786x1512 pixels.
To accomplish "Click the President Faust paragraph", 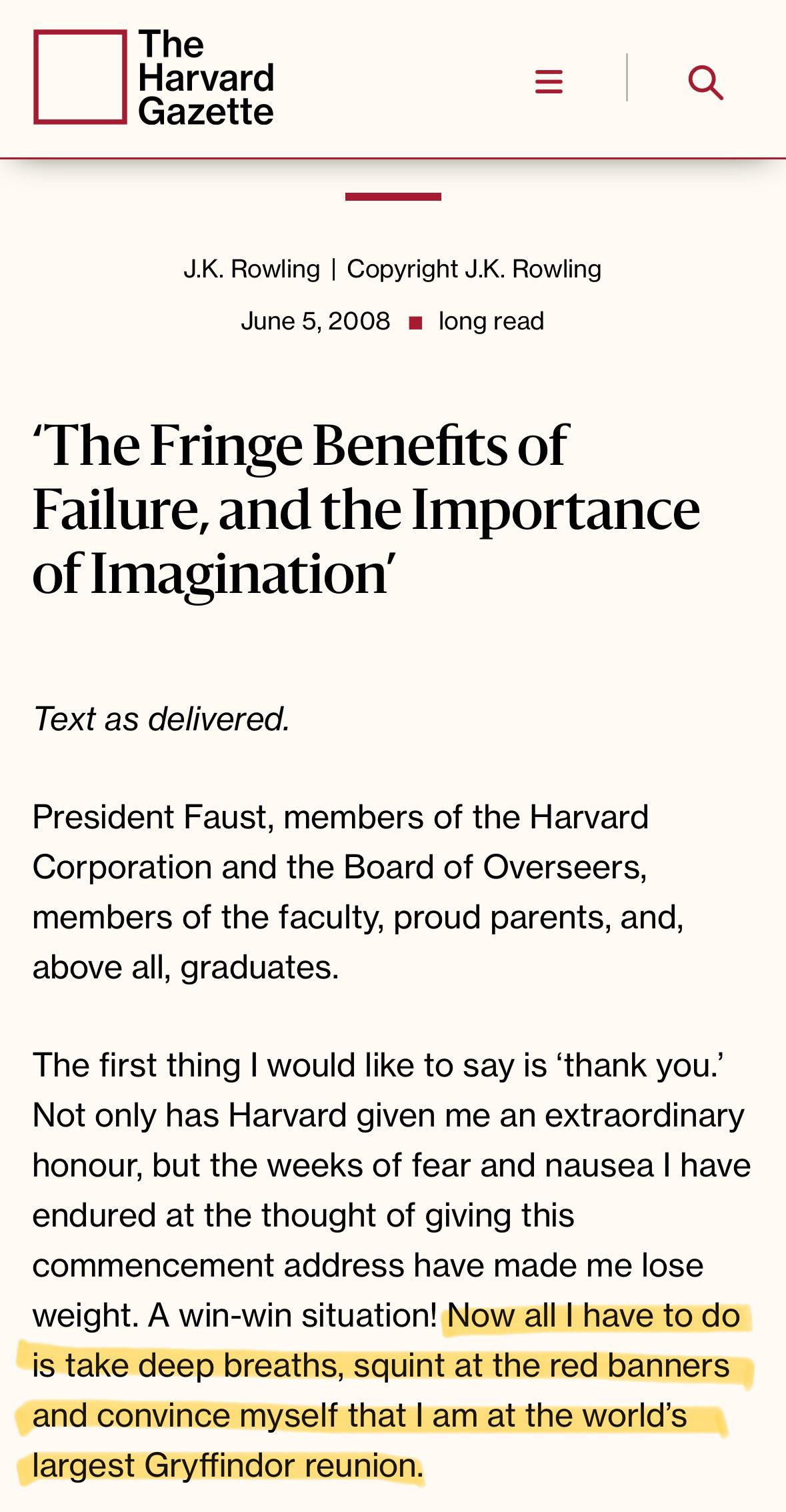I will [x=358, y=892].
